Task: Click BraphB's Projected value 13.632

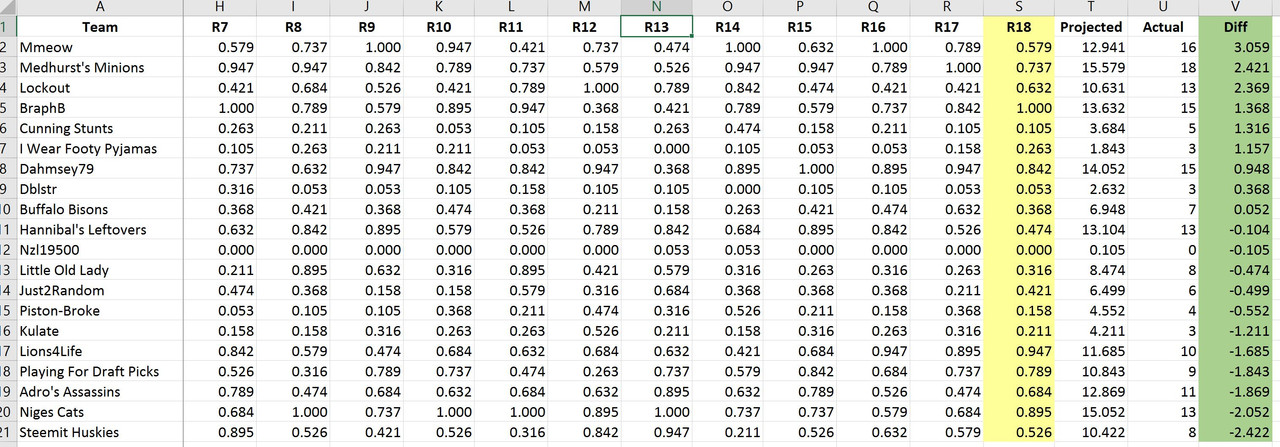Action: 1090,108
